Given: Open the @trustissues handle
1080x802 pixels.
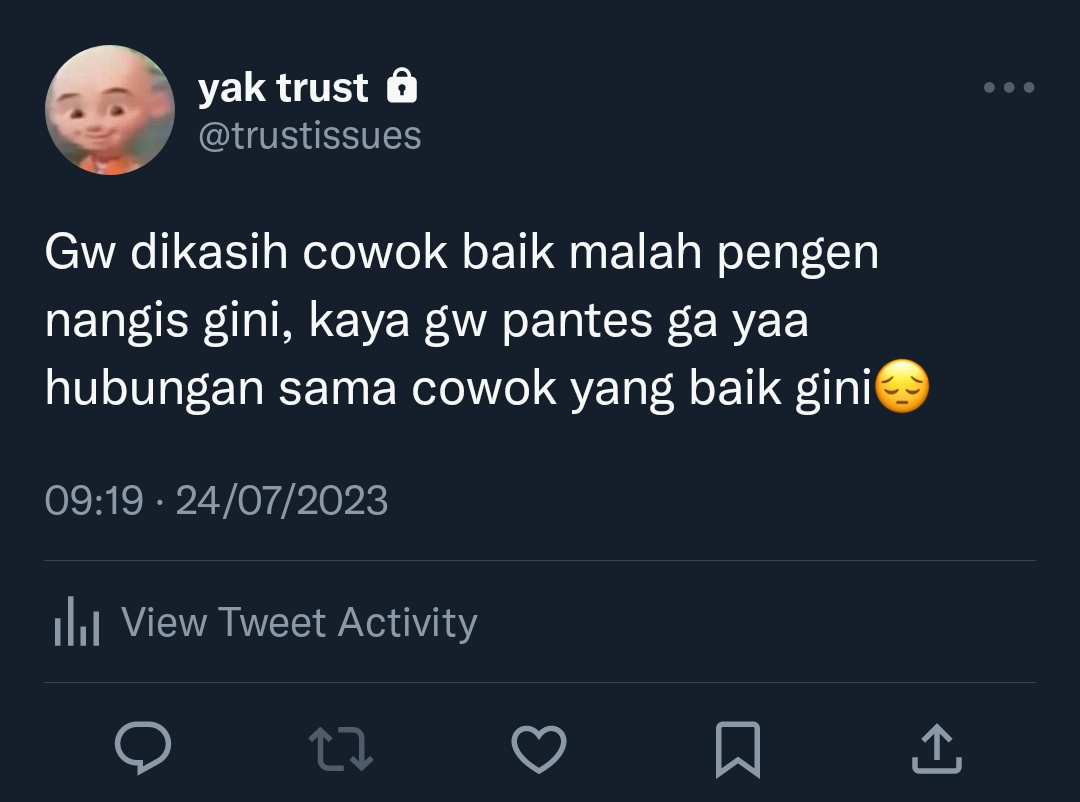Looking at the screenshot, I should coord(310,135).
